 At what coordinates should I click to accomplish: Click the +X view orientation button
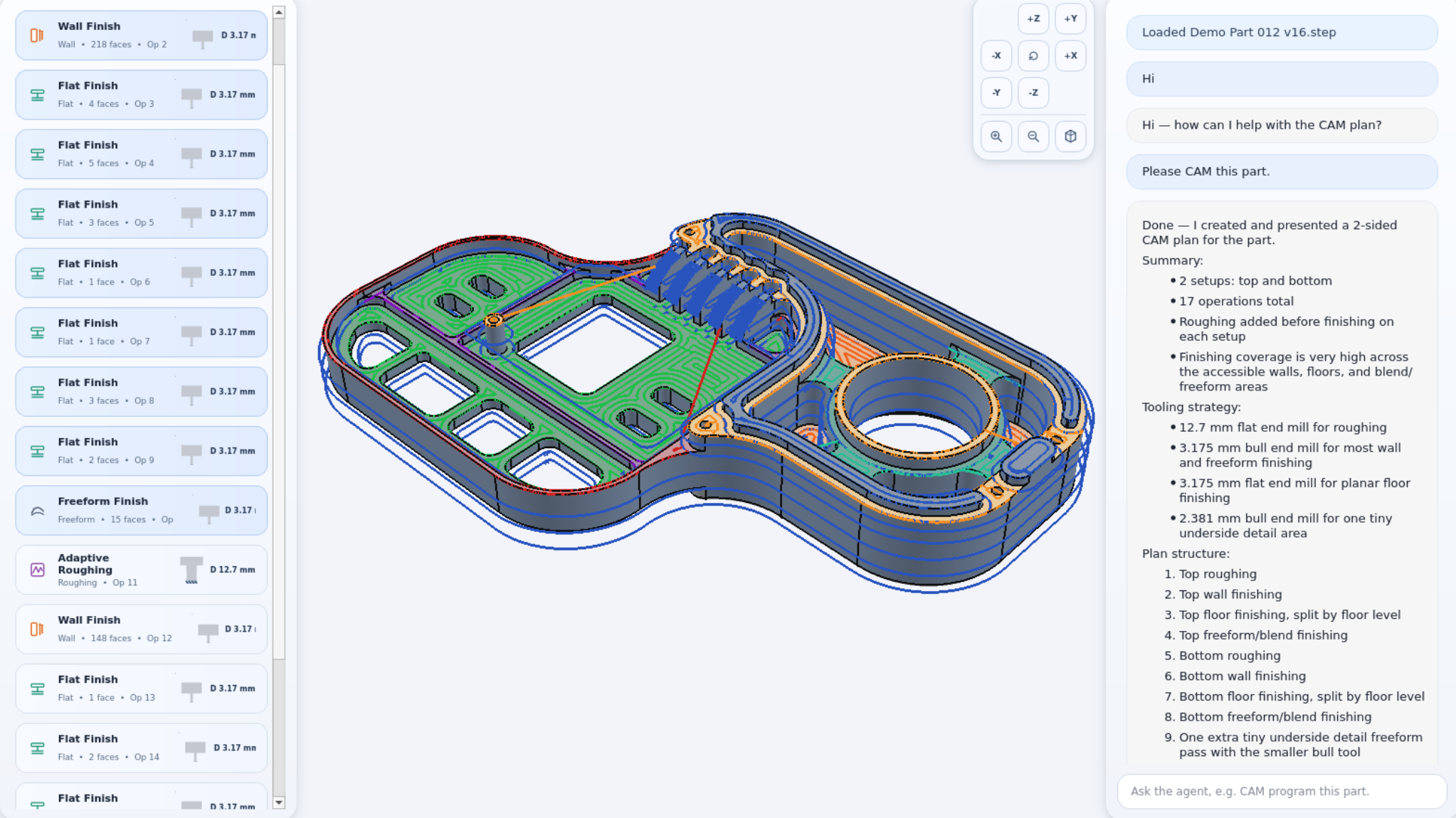[x=1070, y=55]
